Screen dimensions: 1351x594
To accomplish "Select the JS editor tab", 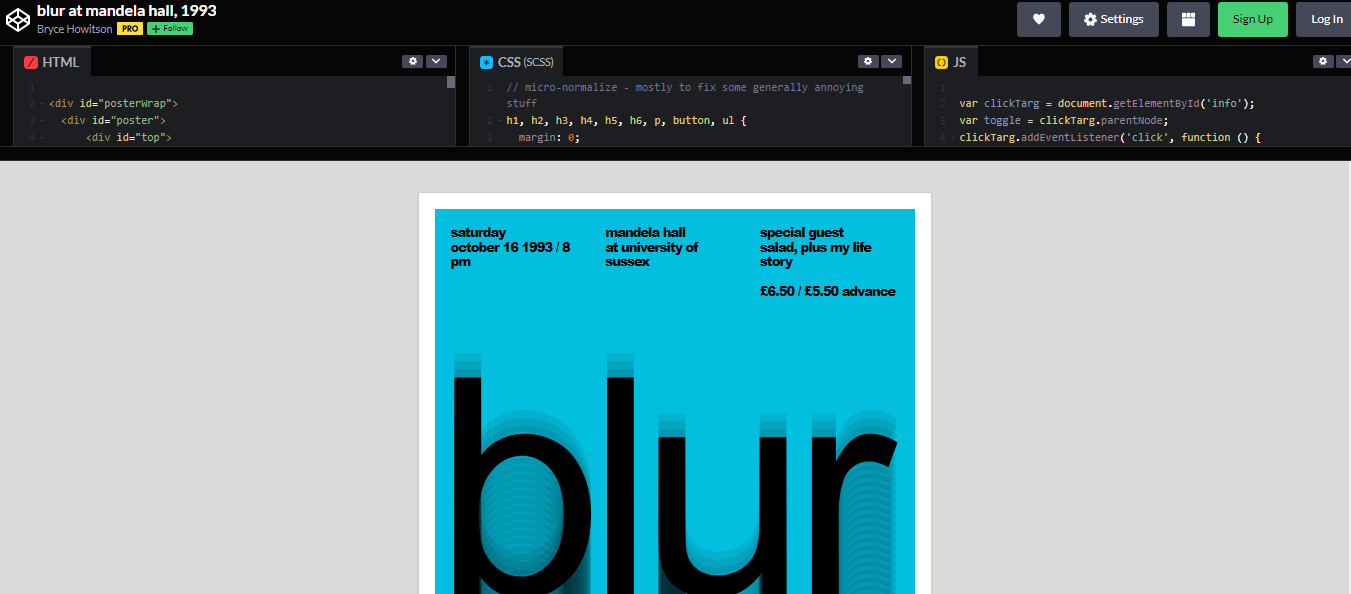I will [x=951, y=62].
